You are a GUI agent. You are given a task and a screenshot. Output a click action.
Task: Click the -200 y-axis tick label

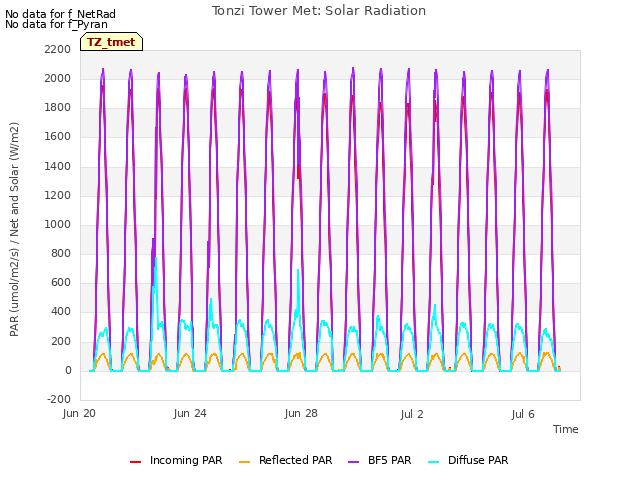pyautogui.click(x=59, y=399)
